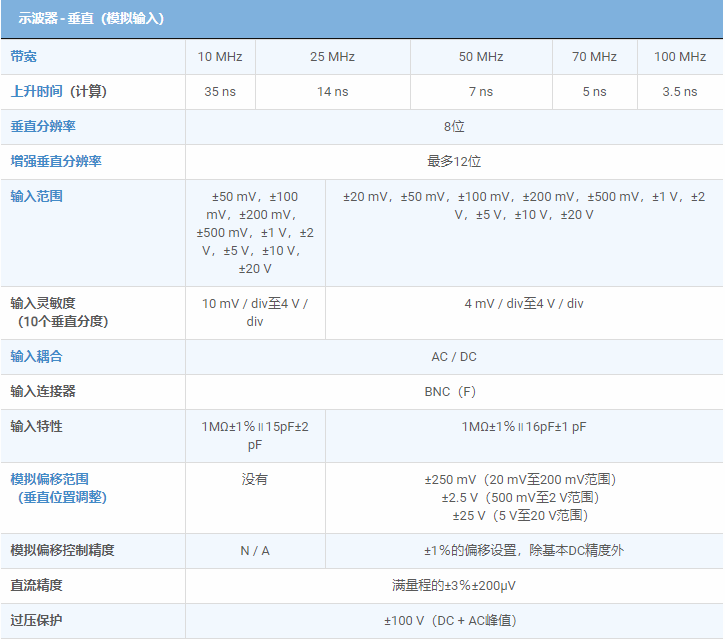Image resolution: width=725 pixels, height=639 pixels.
Task: Click the 示波器 - 垂直 section header
Action: (90, 19)
